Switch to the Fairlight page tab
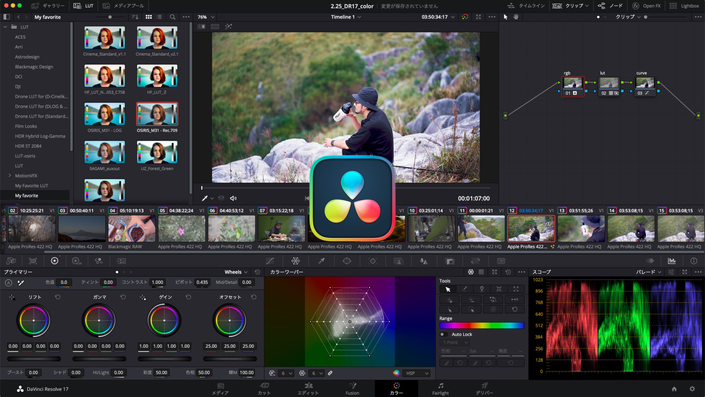The image size is (705, 397). pos(441,389)
